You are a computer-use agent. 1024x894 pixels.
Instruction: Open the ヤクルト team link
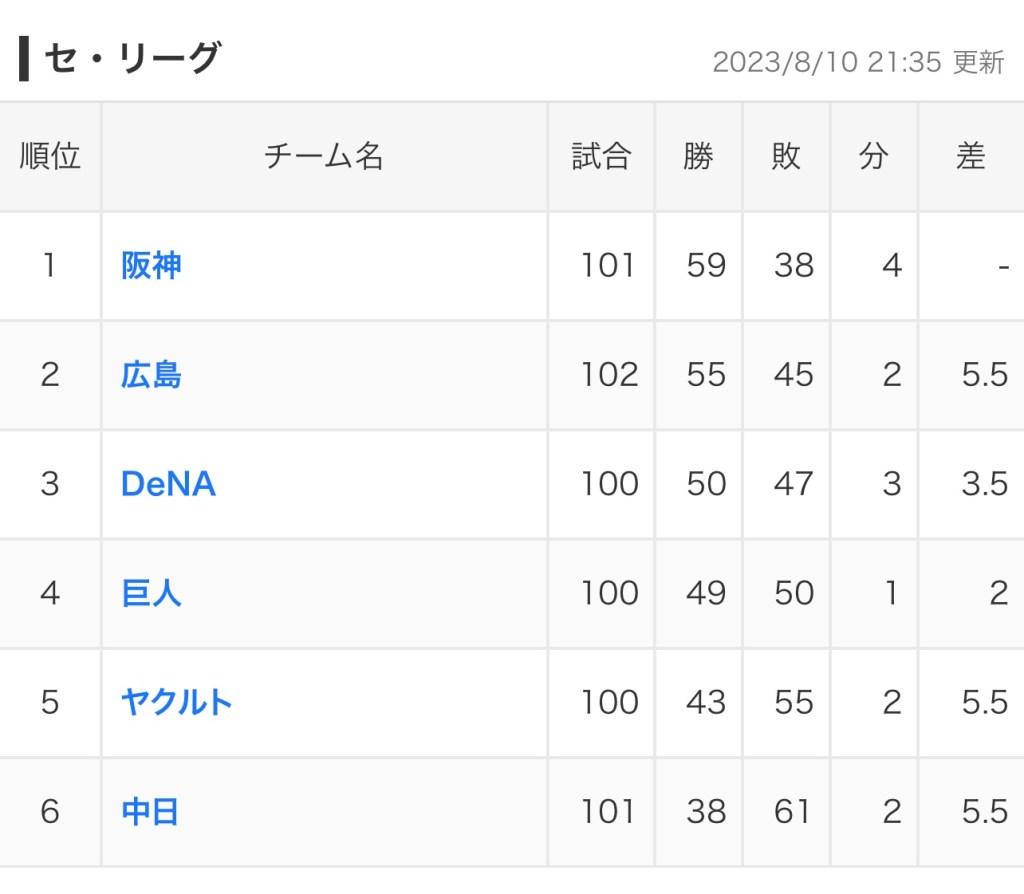pyautogui.click(x=176, y=702)
